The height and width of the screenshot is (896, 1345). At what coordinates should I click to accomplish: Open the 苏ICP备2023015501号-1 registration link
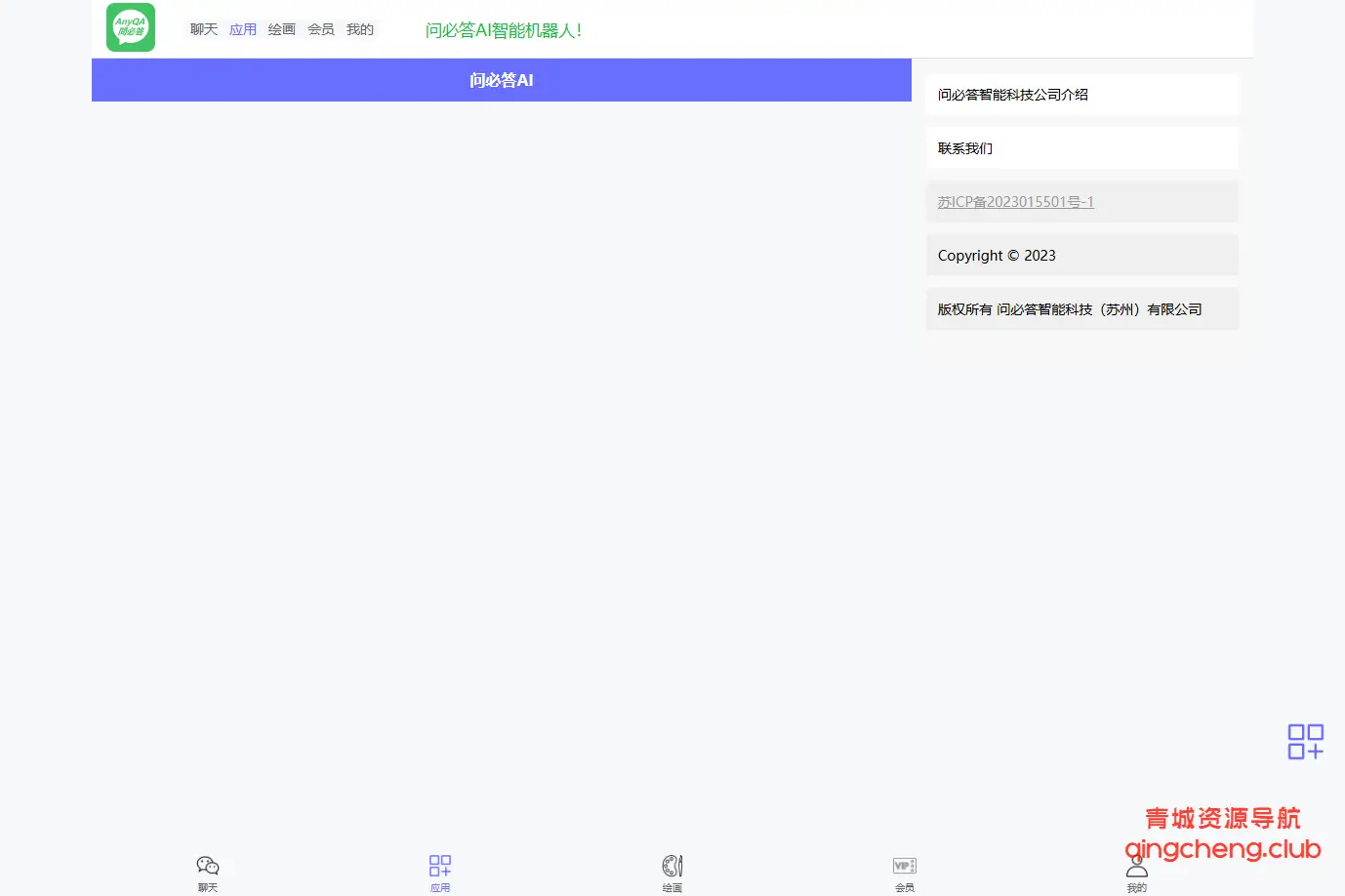1015,201
